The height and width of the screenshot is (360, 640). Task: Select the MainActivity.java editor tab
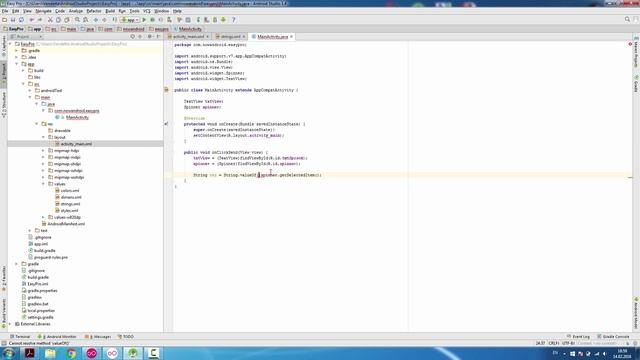(x=272, y=37)
